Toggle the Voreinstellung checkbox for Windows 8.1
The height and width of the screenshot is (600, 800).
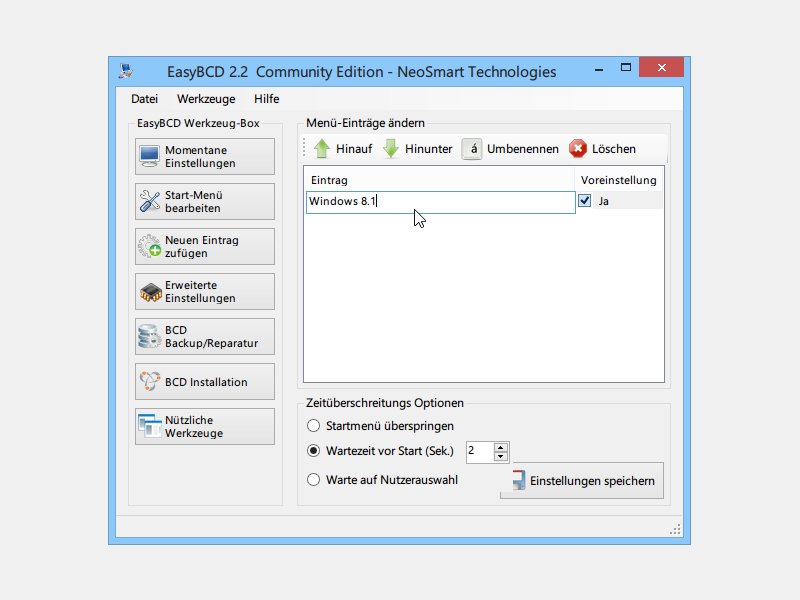[x=585, y=201]
